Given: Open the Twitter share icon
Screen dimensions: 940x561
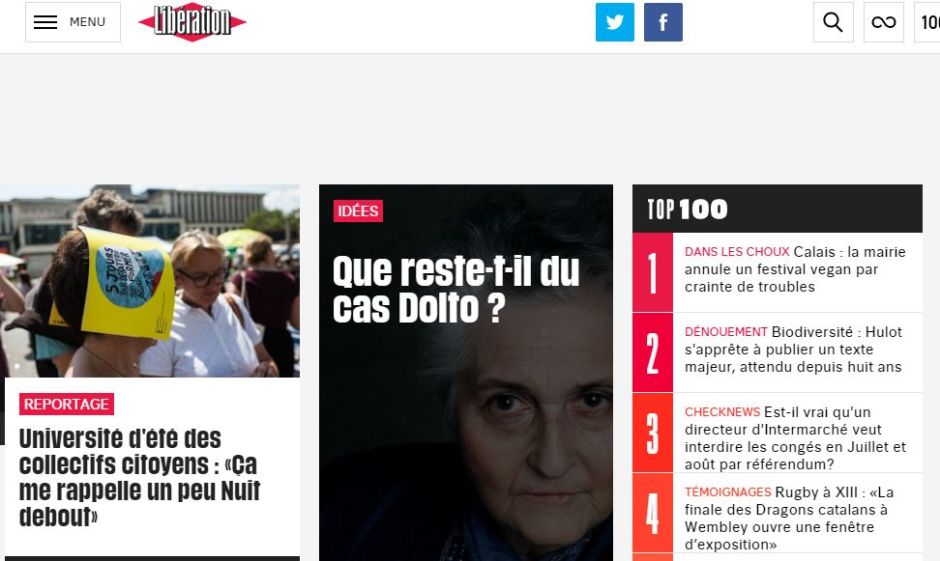Looking at the screenshot, I should point(614,22).
